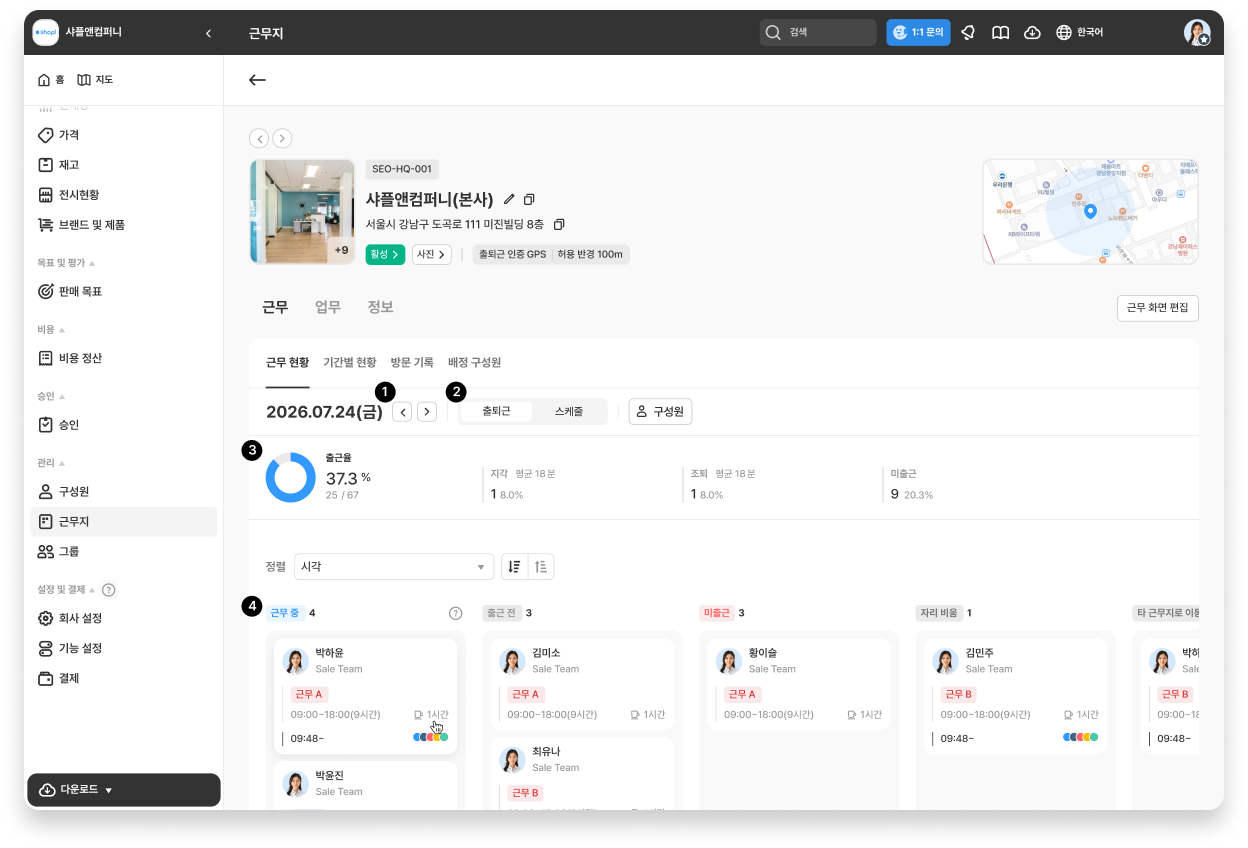The height and width of the screenshot is (848, 1248).
Task: Click the 활성 status button
Action: click(x=385, y=254)
